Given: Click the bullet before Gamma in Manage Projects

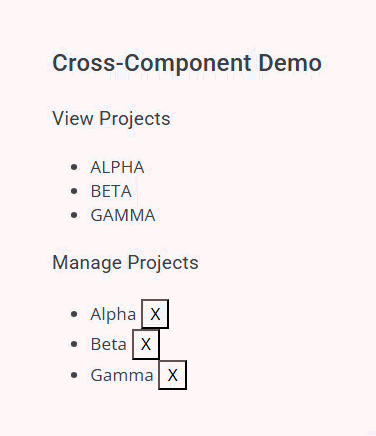Looking at the screenshot, I should (74, 375).
